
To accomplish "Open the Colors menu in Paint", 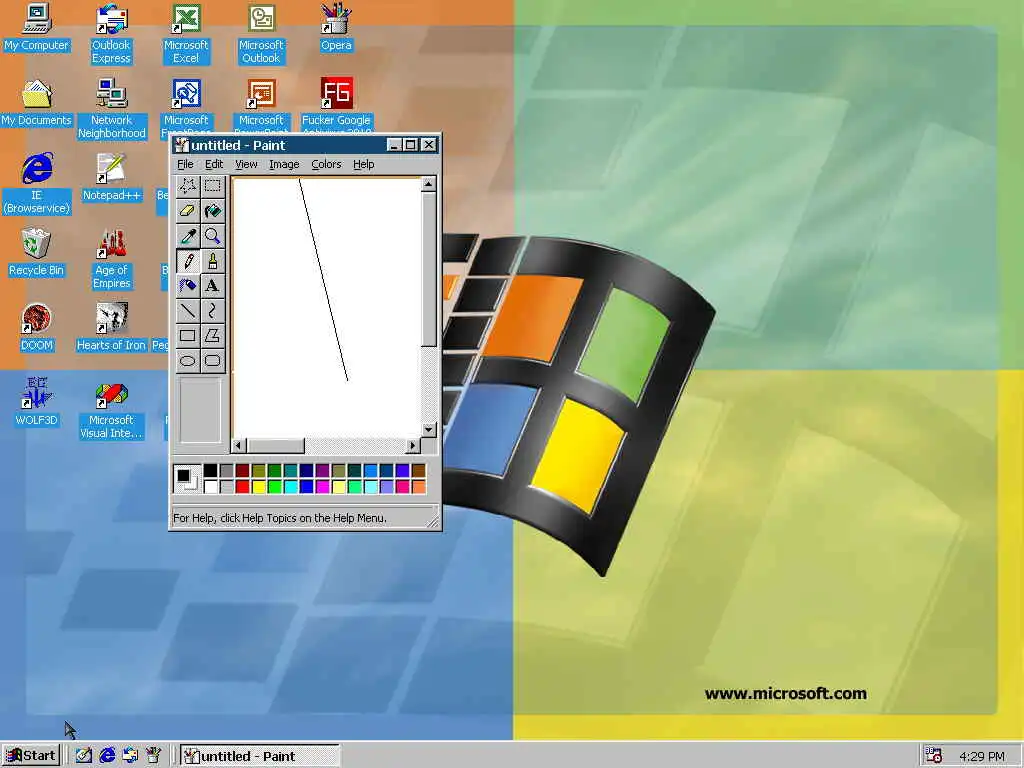I will (x=327, y=165).
